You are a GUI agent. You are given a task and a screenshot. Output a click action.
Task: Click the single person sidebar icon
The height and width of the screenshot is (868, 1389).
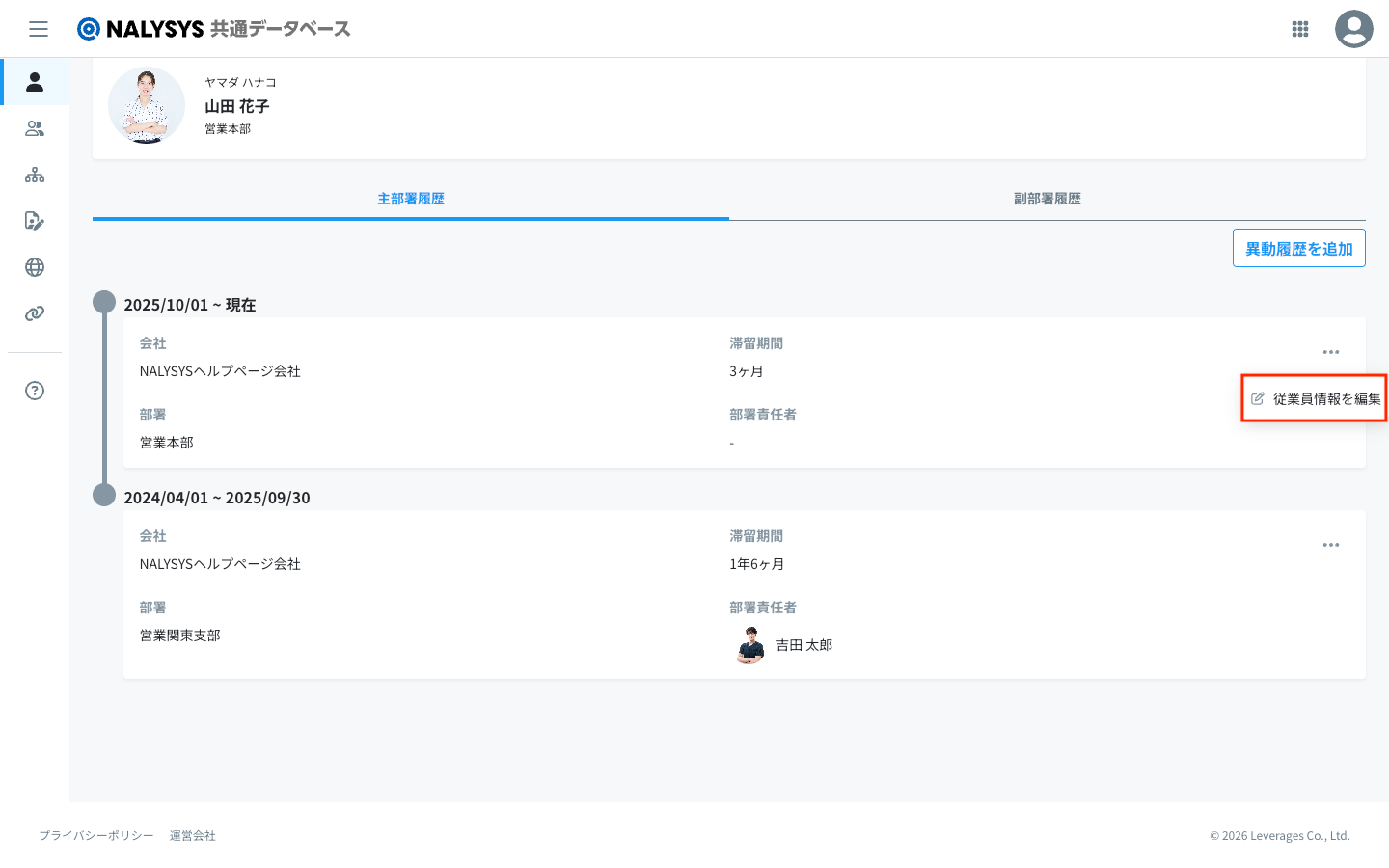click(35, 82)
